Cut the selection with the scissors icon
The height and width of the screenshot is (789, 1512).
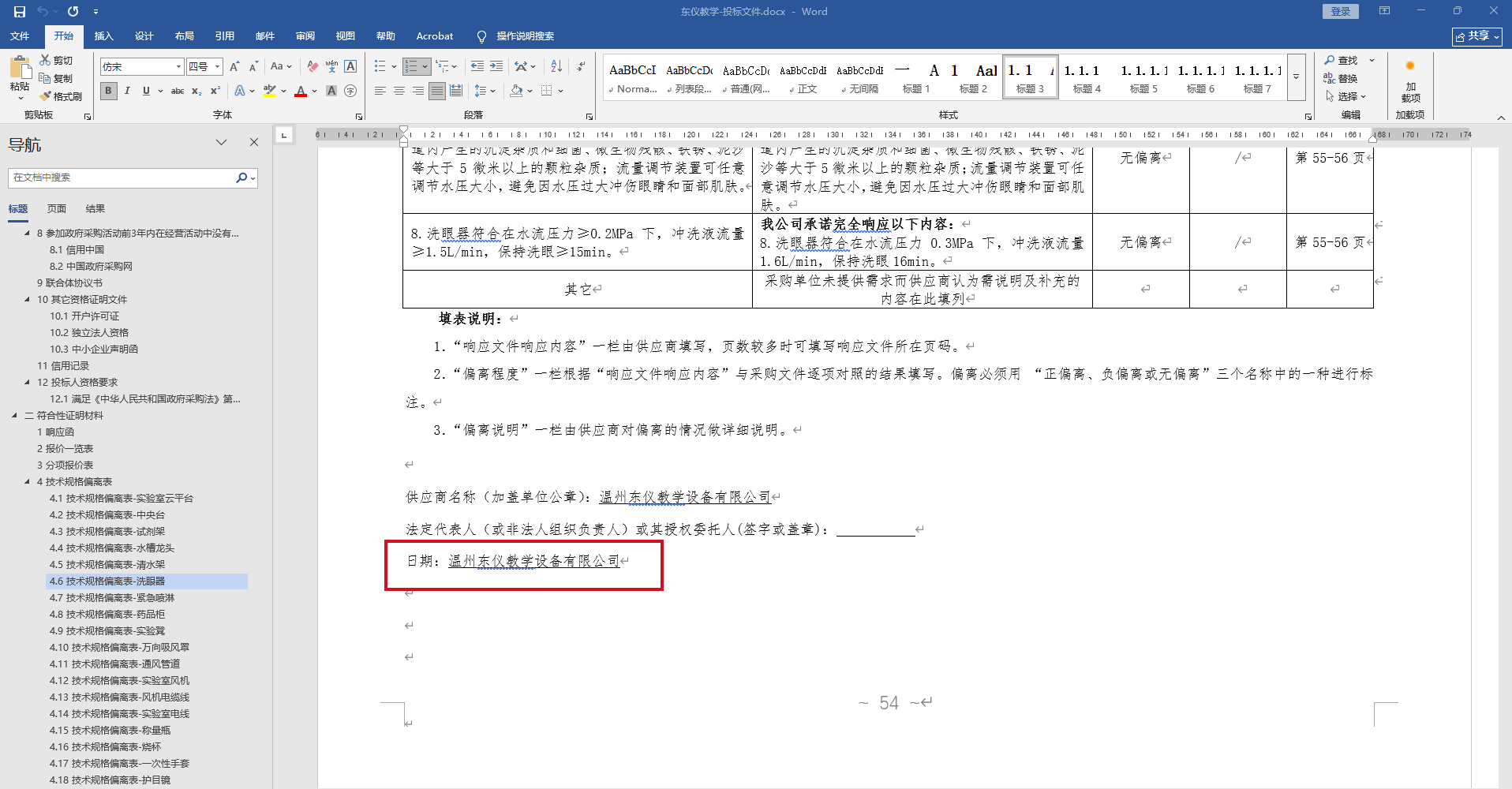(x=56, y=61)
